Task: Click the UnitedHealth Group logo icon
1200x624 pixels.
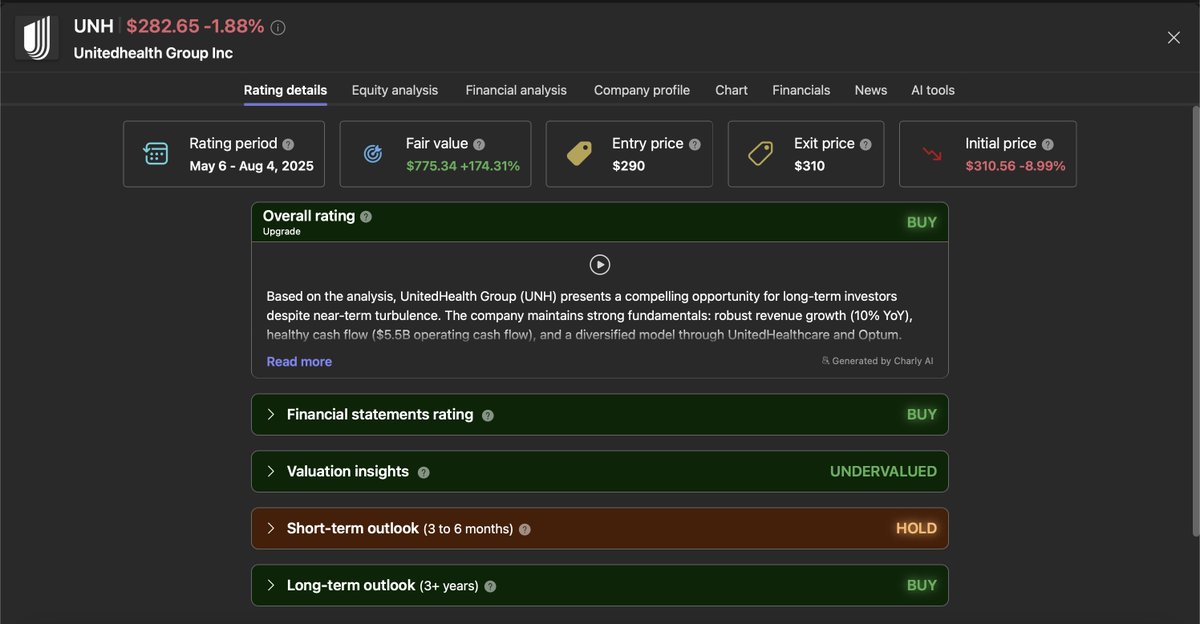Action: (36, 38)
